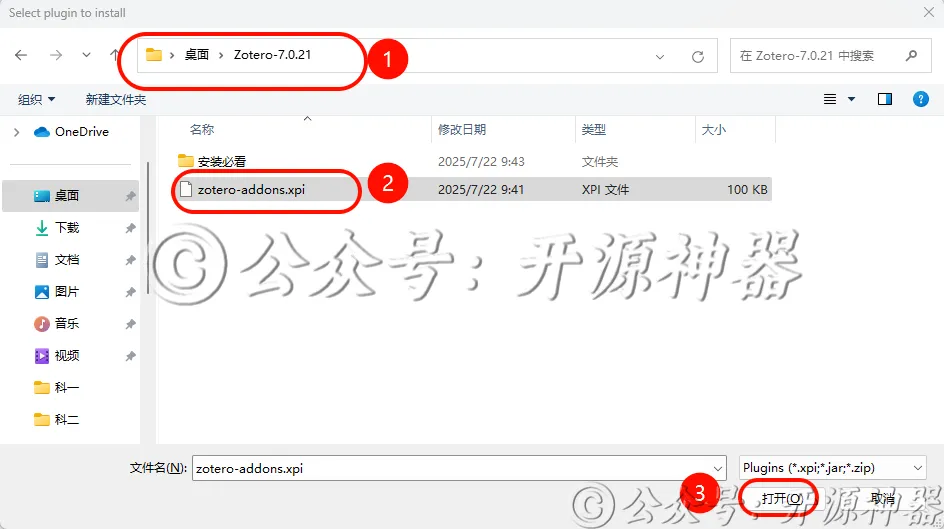Image resolution: width=944 pixels, height=529 pixels.
Task: Click the XPI 文件 type cell
Action: tap(605, 190)
